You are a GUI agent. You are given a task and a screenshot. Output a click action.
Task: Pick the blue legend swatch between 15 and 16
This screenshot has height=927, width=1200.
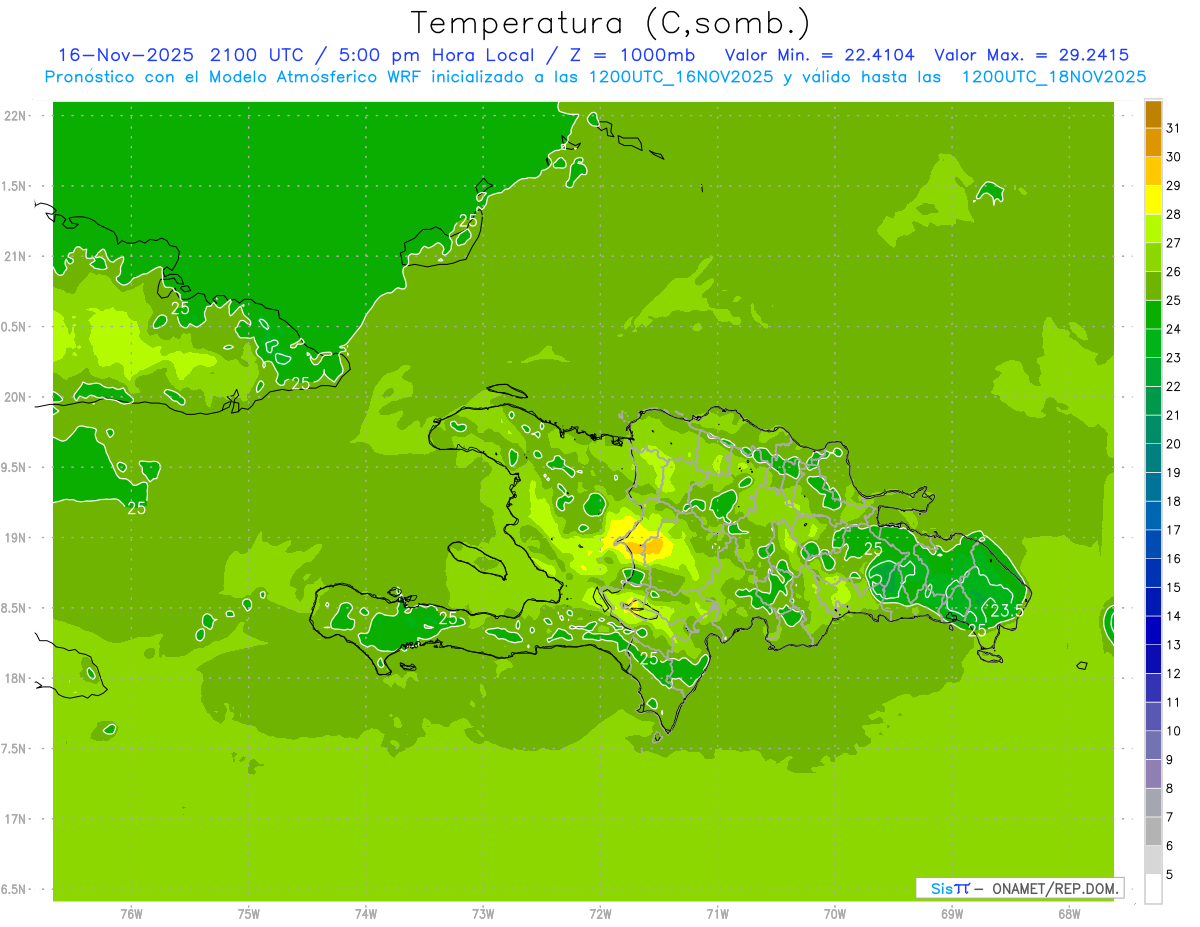tap(1153, 573)
